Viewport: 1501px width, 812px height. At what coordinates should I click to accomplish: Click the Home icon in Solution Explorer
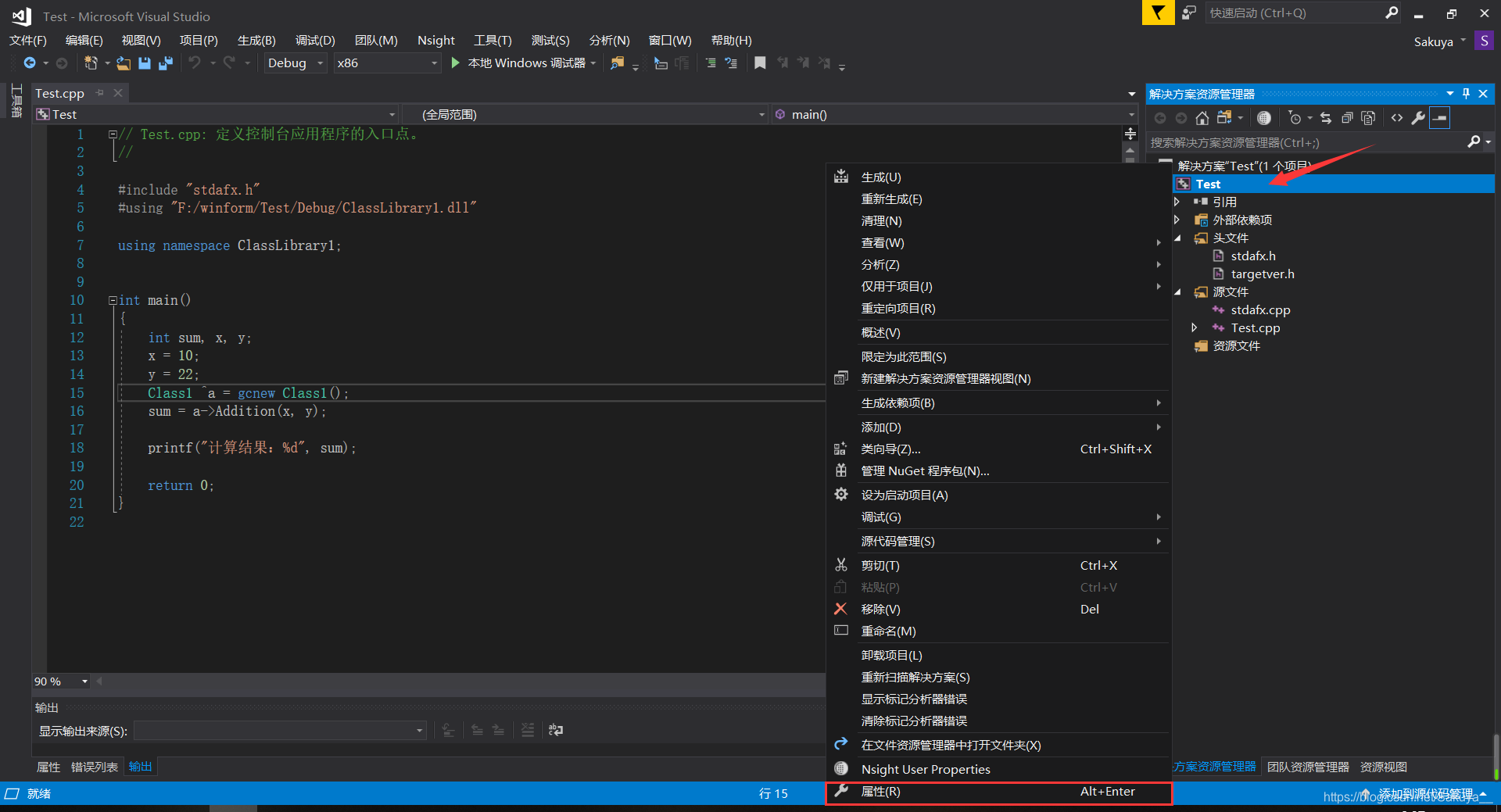pos(1202,118)
